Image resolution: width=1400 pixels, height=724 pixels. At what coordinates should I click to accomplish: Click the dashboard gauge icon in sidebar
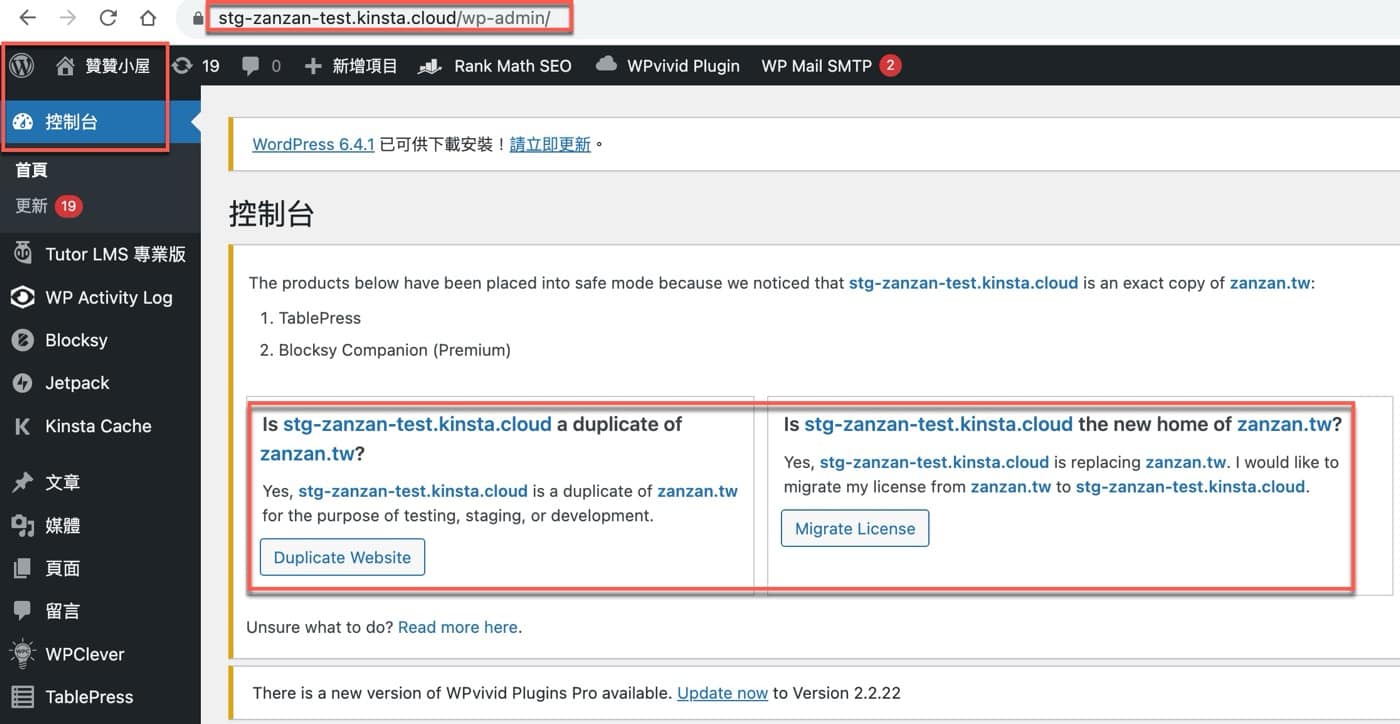click(23, 122)
